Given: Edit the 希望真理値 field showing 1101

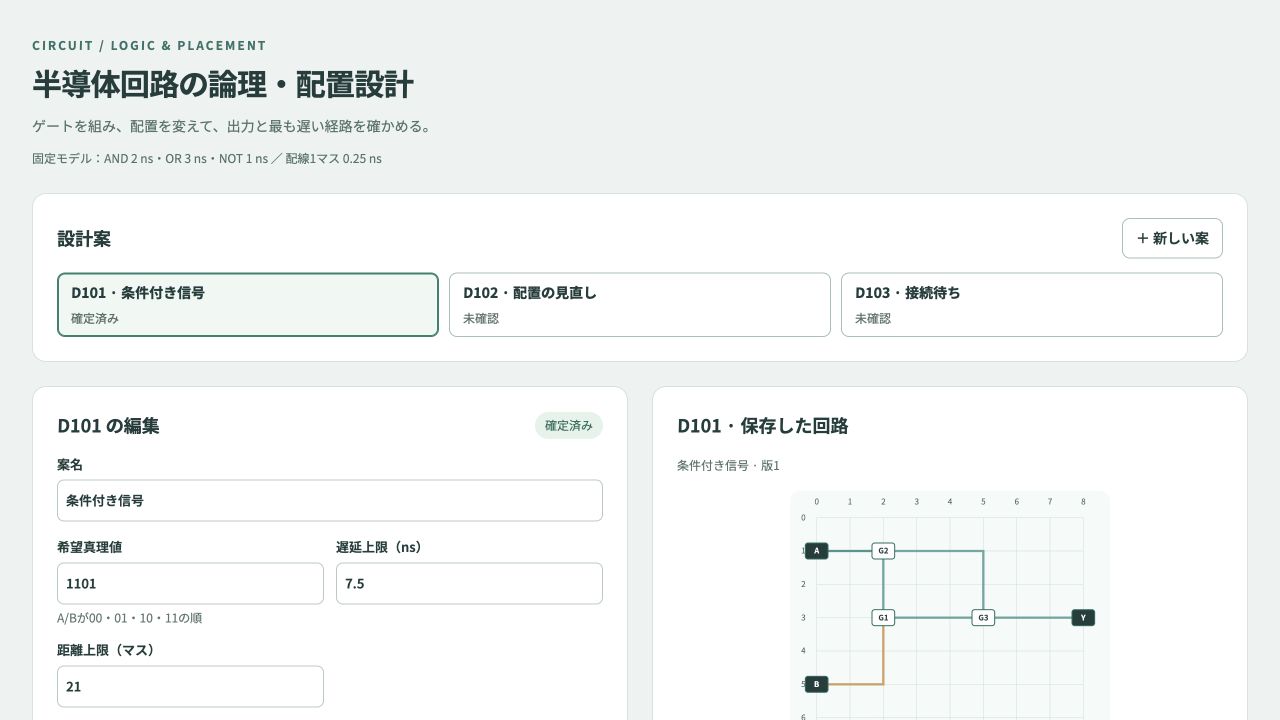Looking at the screenshot, I should 190,583.
